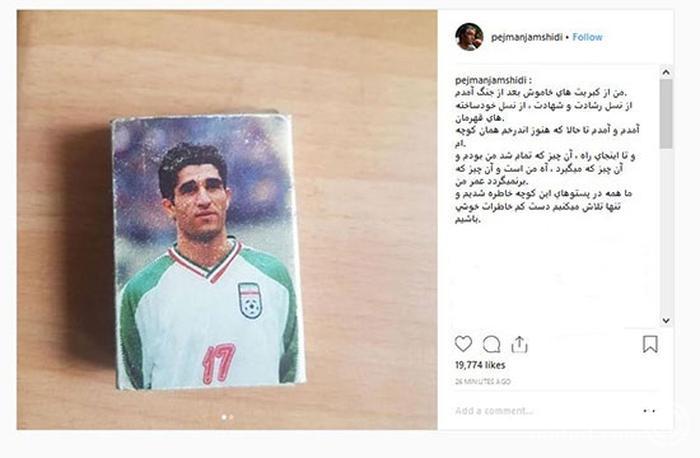Open the 26 minutes ago timestamp
The width and height of the screenshot is (700, 458).
click(483, 382)
